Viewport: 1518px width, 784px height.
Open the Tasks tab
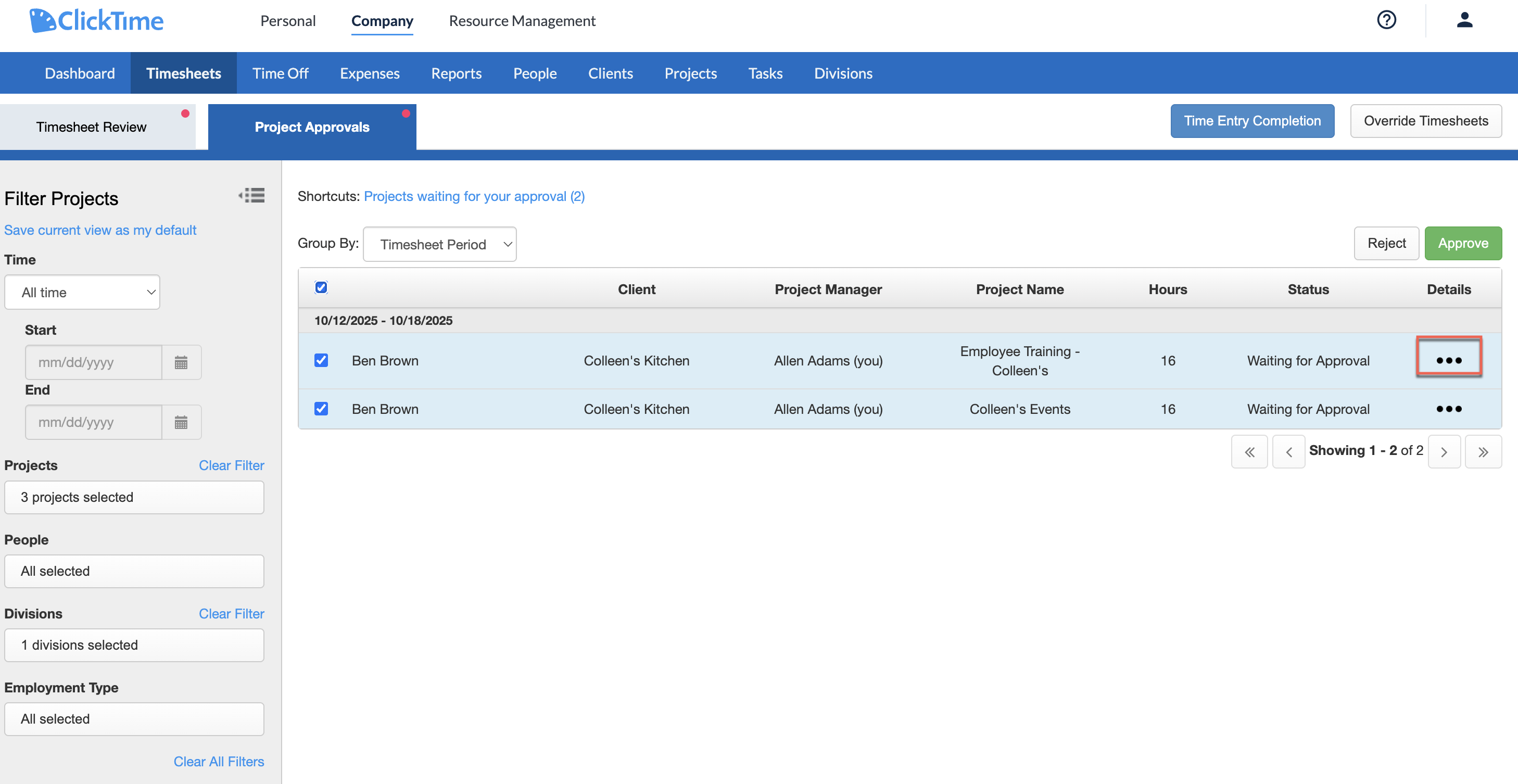(x=765, y=73)
